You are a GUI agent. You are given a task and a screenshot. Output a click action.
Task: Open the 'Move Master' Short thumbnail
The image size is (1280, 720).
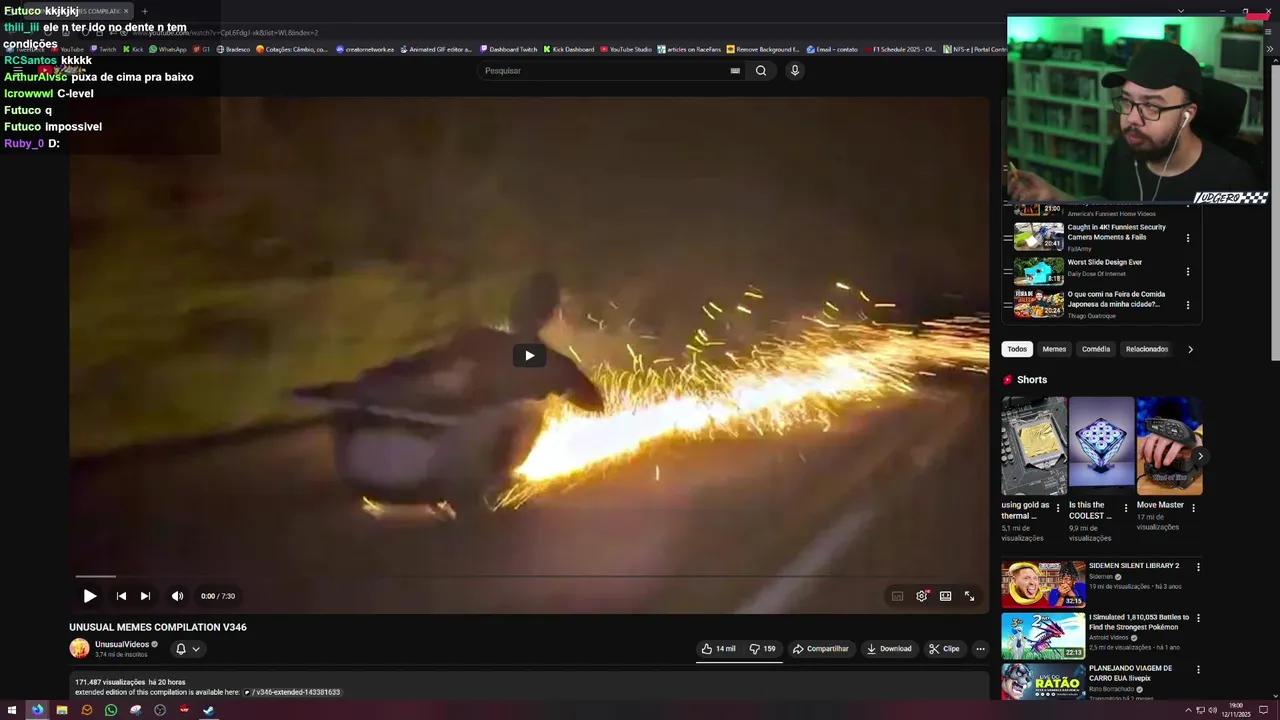(1169, 446)
